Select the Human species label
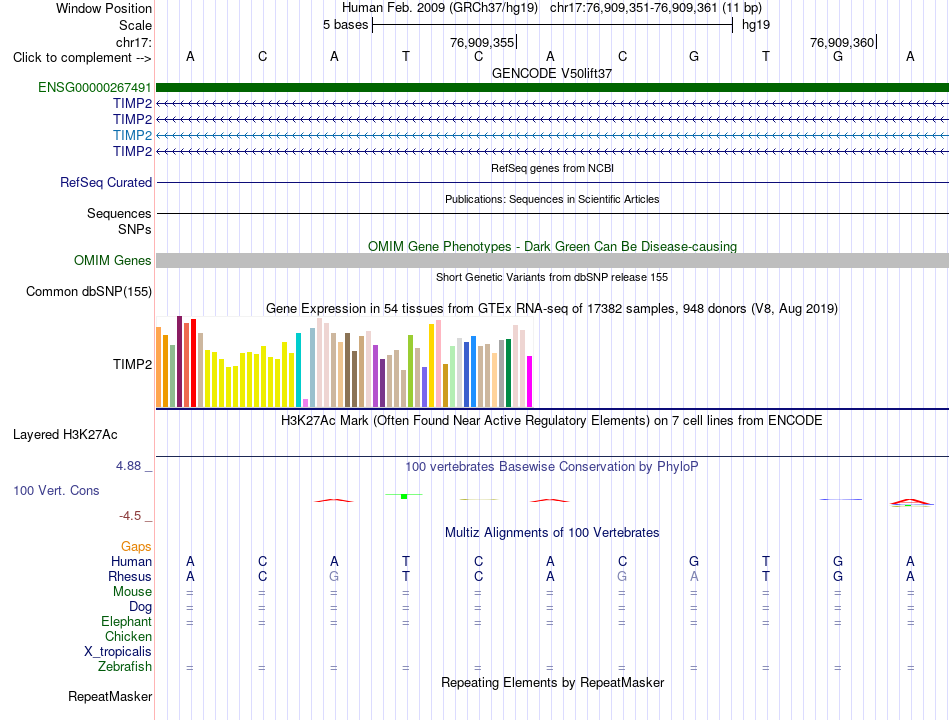This screenshot has height=720, width=950. point(131,562)
